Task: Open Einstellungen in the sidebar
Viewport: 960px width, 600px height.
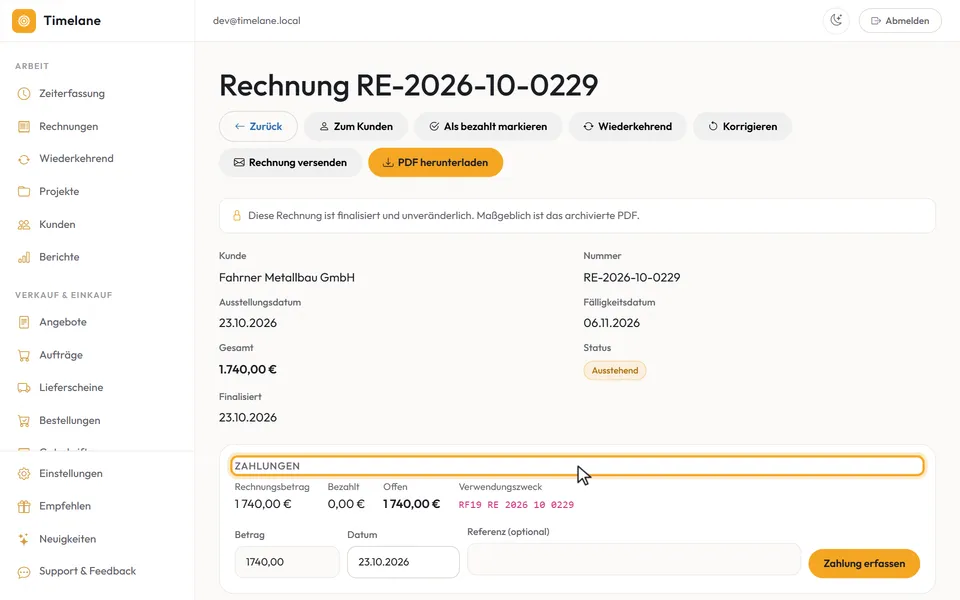Action: pos(70,474)
